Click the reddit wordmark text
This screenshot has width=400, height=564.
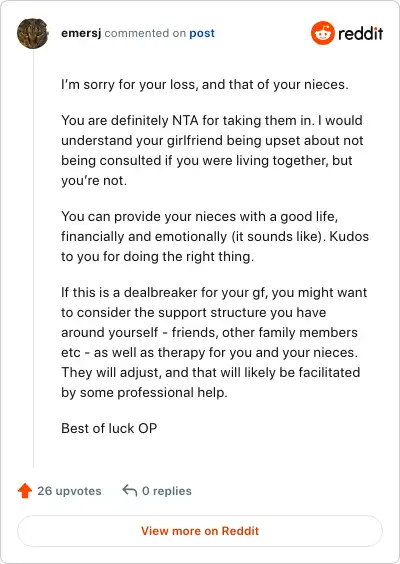360,33
